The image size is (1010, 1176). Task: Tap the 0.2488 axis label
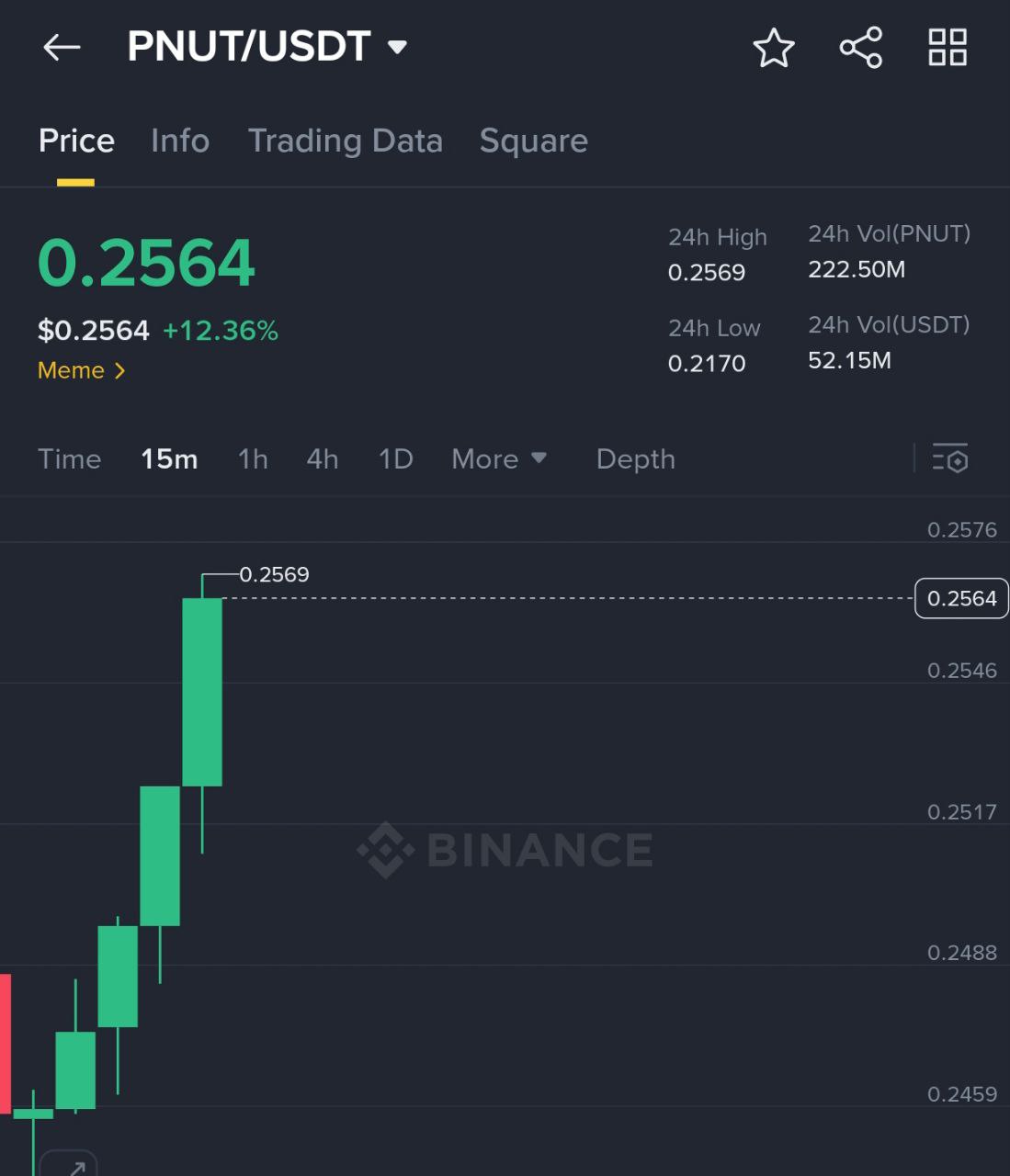tap(962, 952)
